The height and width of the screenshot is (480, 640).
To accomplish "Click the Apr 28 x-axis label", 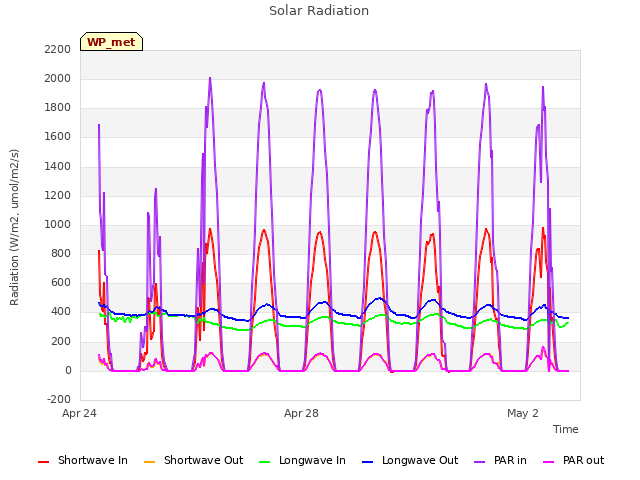I will pos(301,413).
